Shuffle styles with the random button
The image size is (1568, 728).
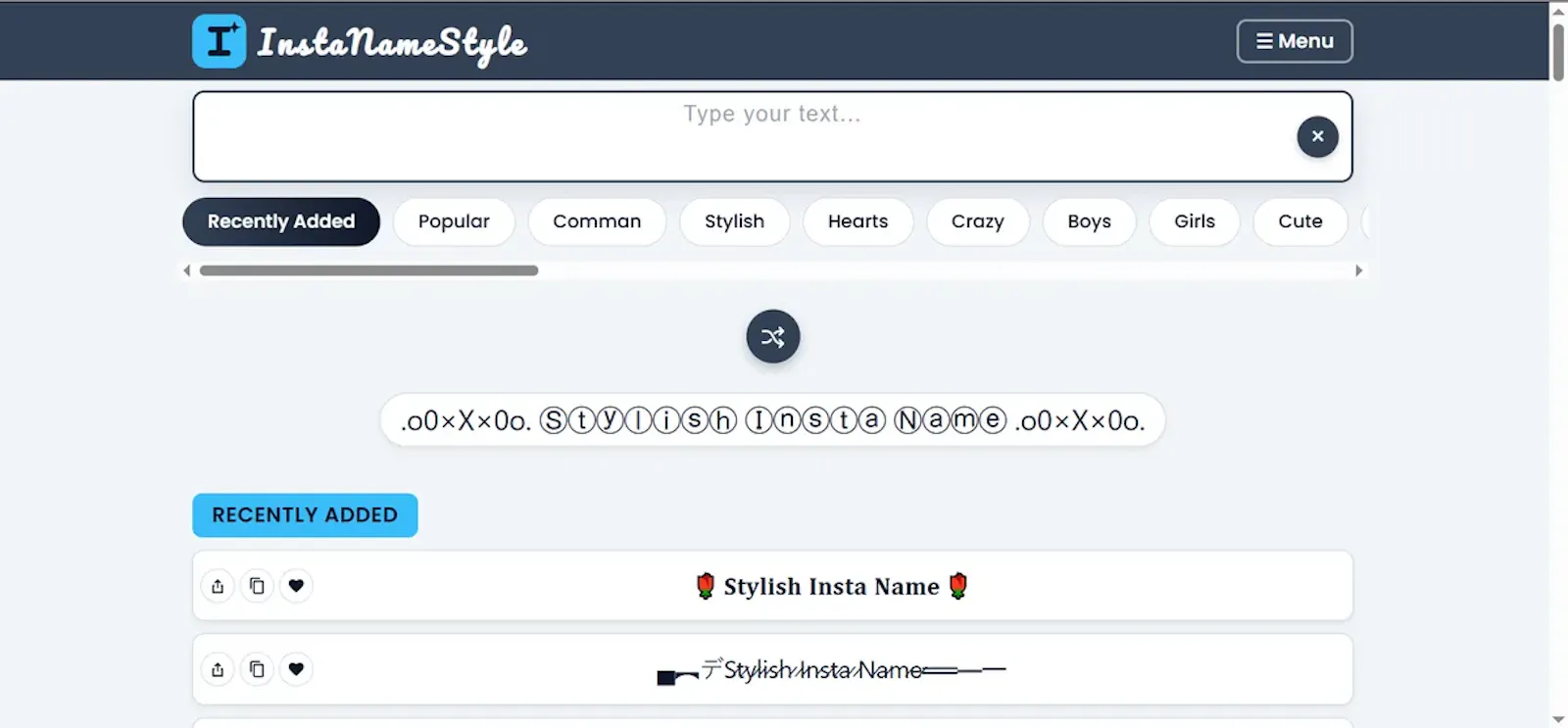tap(772, 337)
